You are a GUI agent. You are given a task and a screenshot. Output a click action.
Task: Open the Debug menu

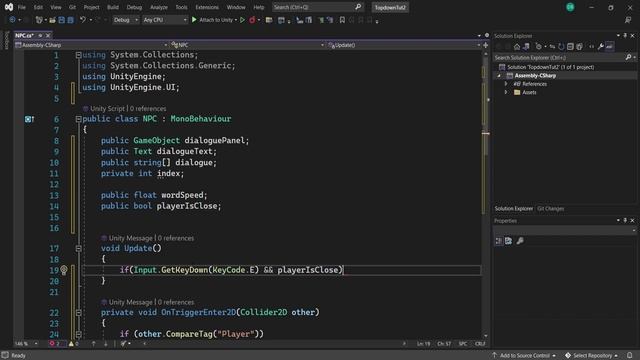(134, 7)
